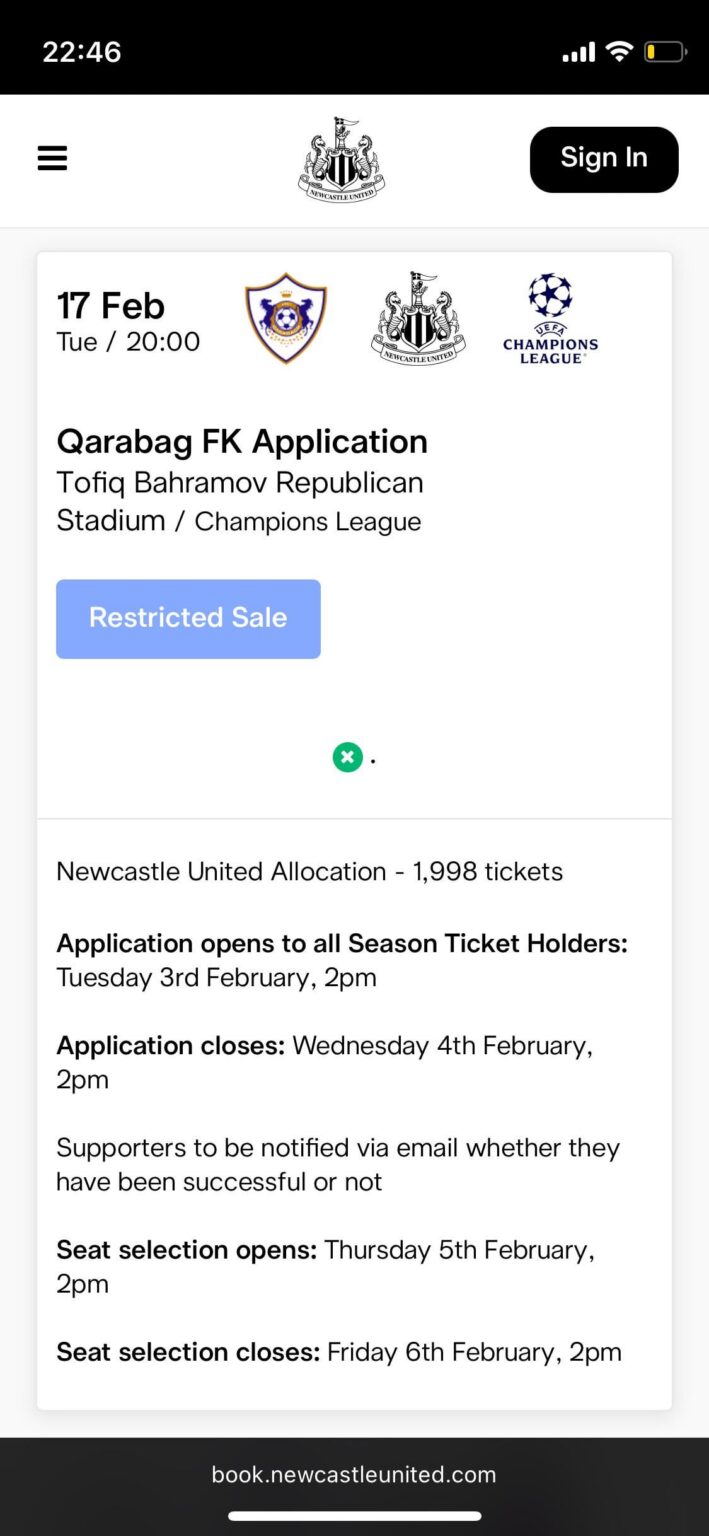Click the Sign In button

[603, 158]
